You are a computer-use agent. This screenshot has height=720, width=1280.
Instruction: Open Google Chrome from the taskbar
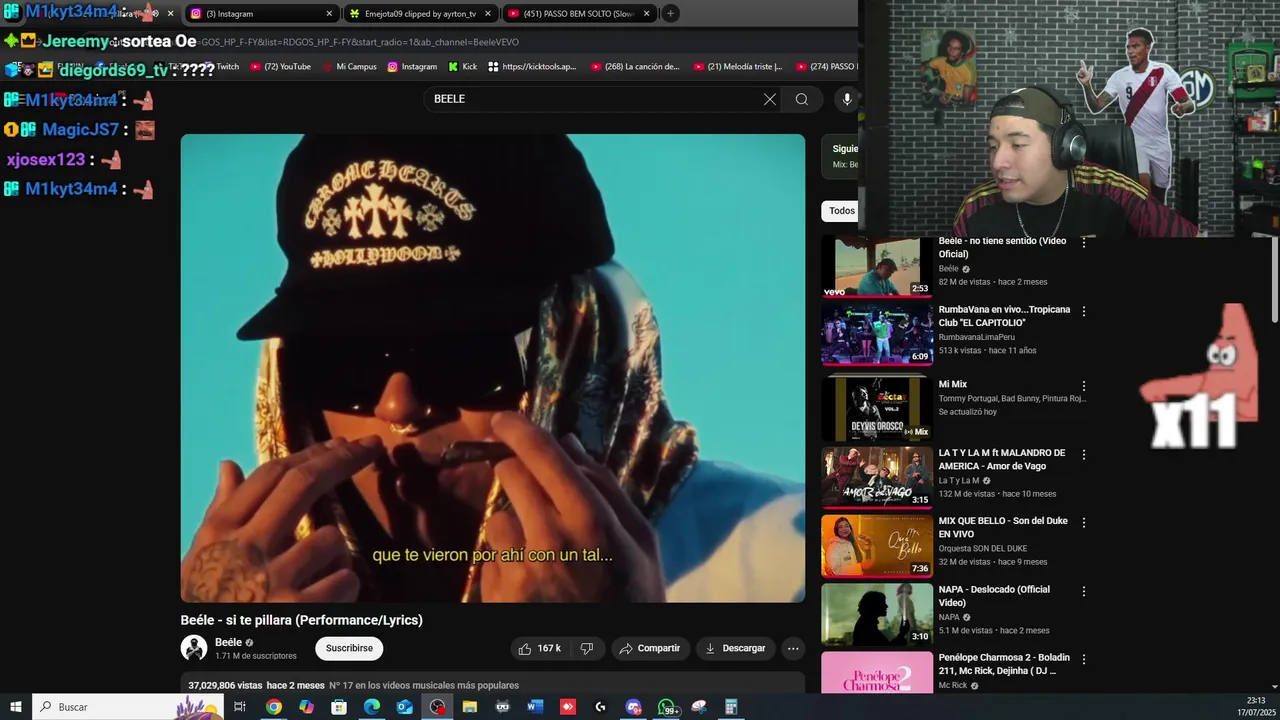tap(273, 707)
